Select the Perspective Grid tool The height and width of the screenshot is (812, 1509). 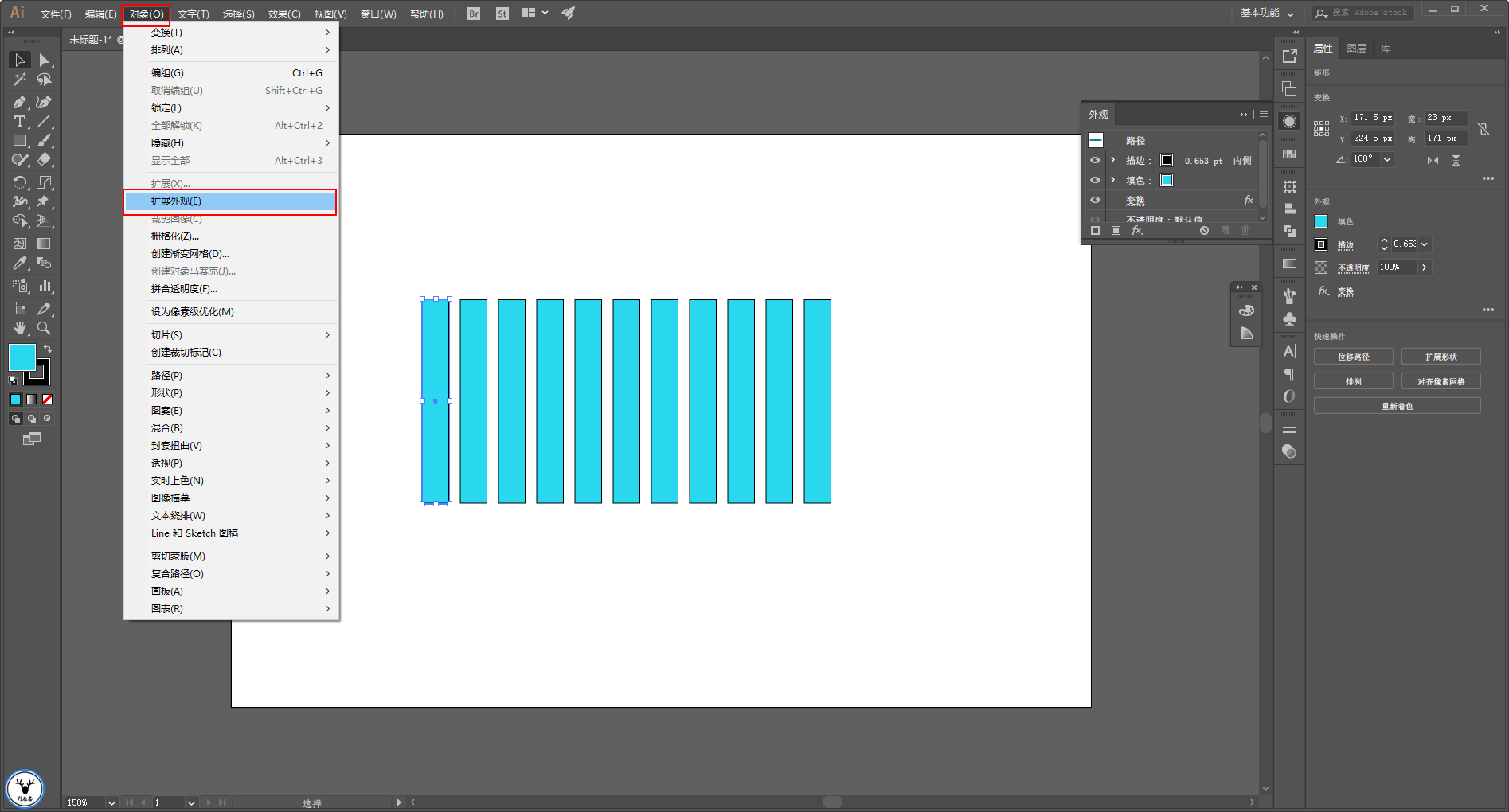[45, 221]
